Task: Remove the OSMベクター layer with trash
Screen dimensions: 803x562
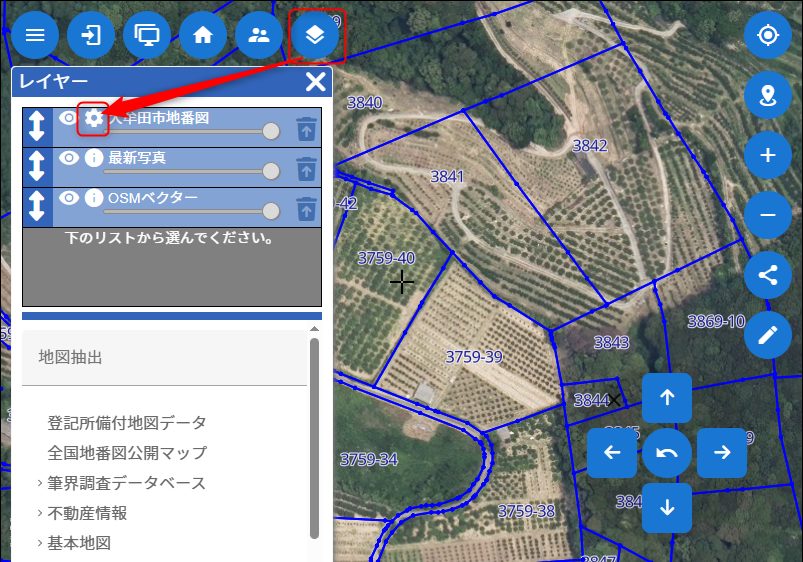Action: coord(306,209)
